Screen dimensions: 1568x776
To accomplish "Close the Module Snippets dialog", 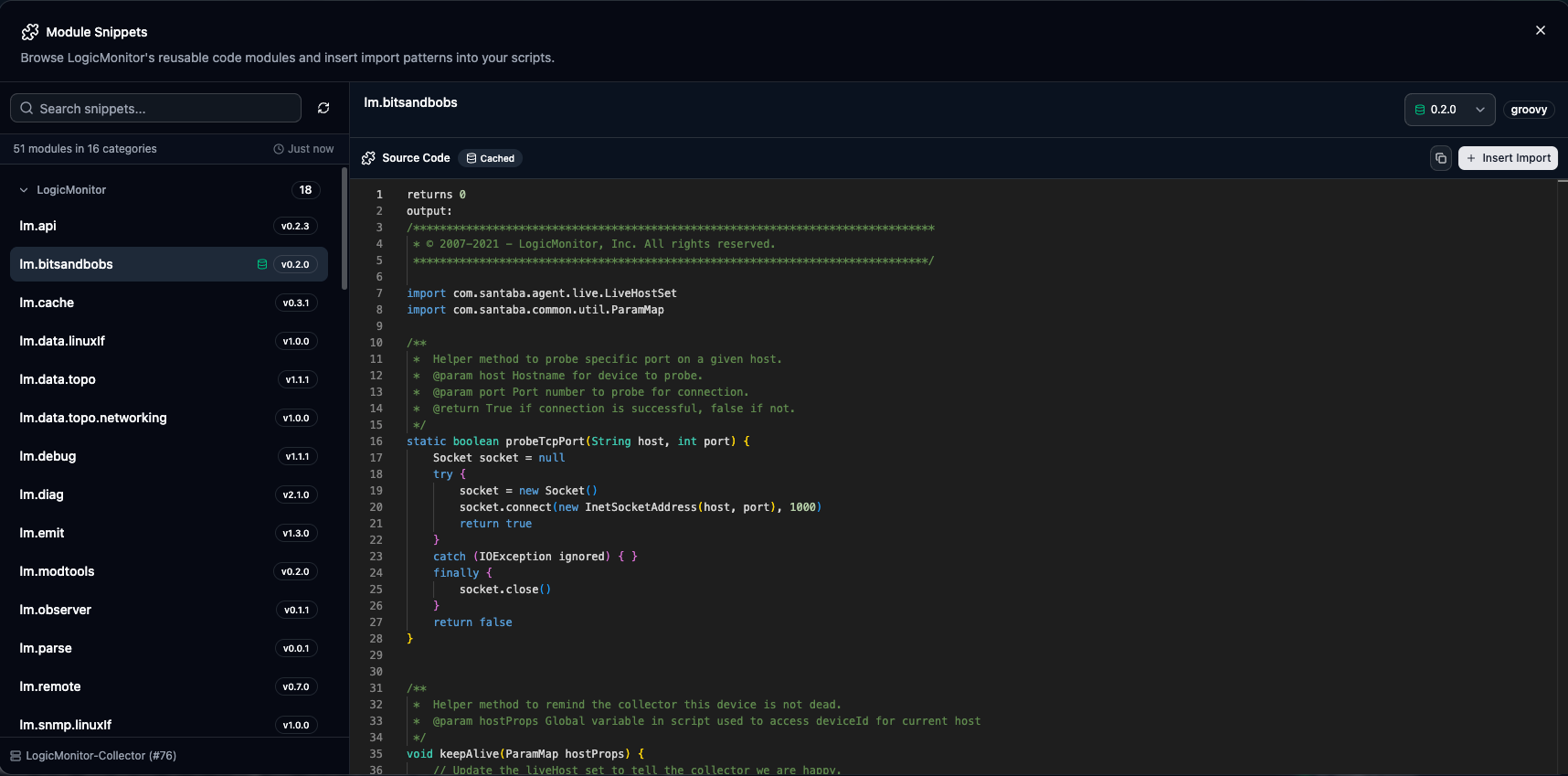I will click(x=1541, y=30).
